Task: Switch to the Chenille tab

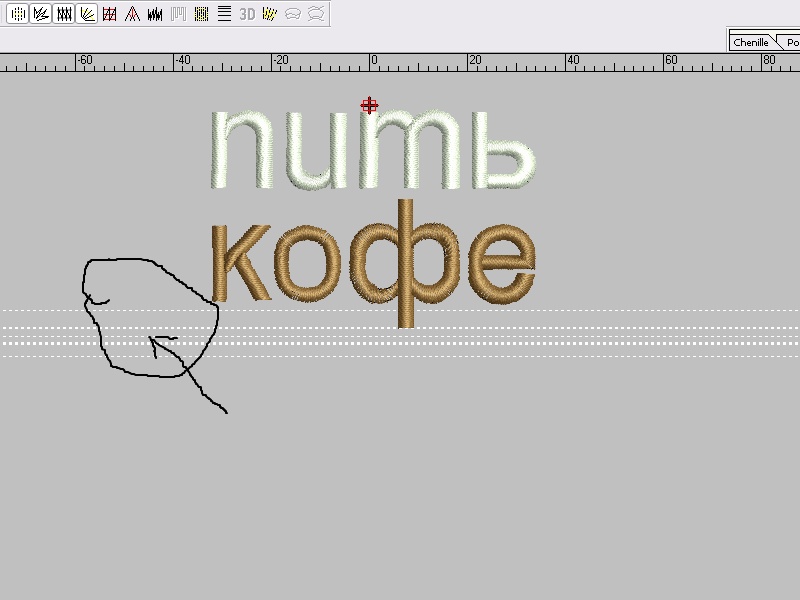Action: (x=751, y=42)
